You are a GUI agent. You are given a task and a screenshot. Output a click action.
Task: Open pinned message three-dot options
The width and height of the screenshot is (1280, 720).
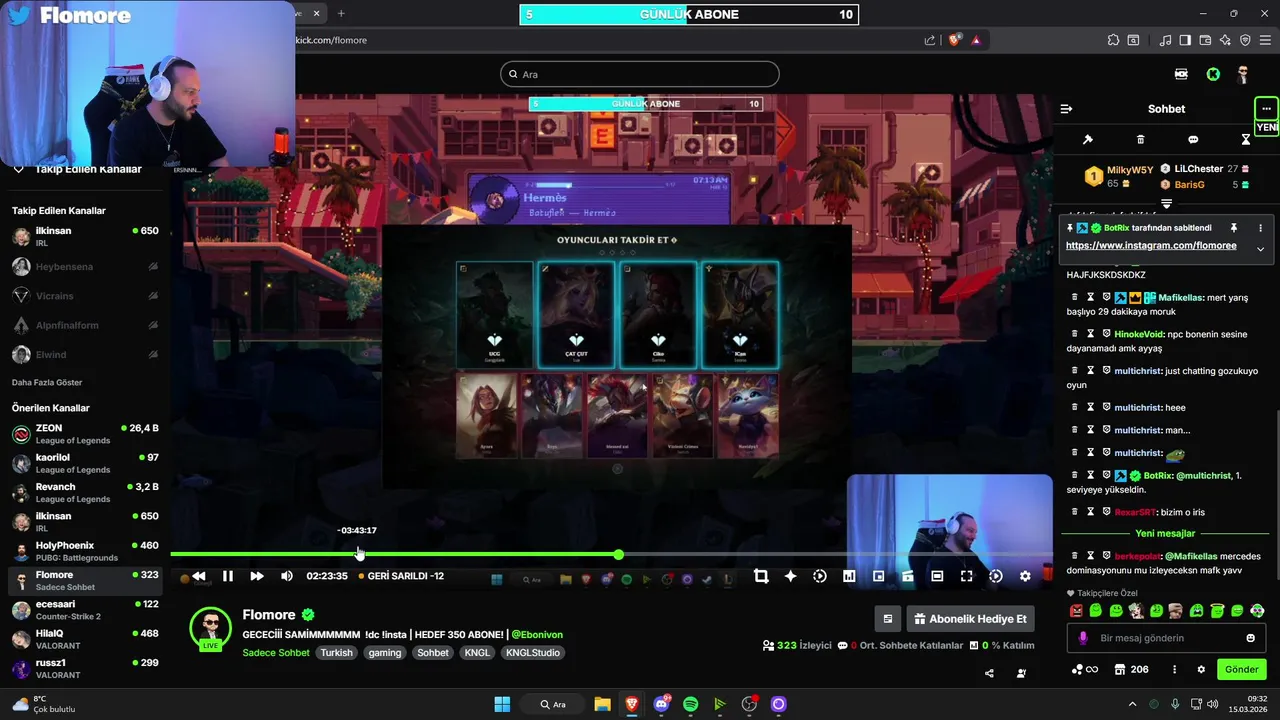pyautogui.click(x=1260, y=228)
